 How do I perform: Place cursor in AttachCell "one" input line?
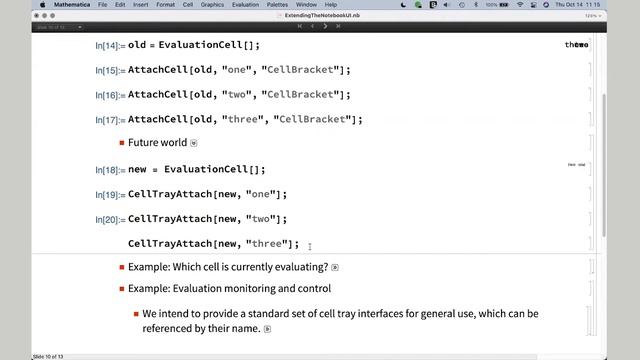239,70
